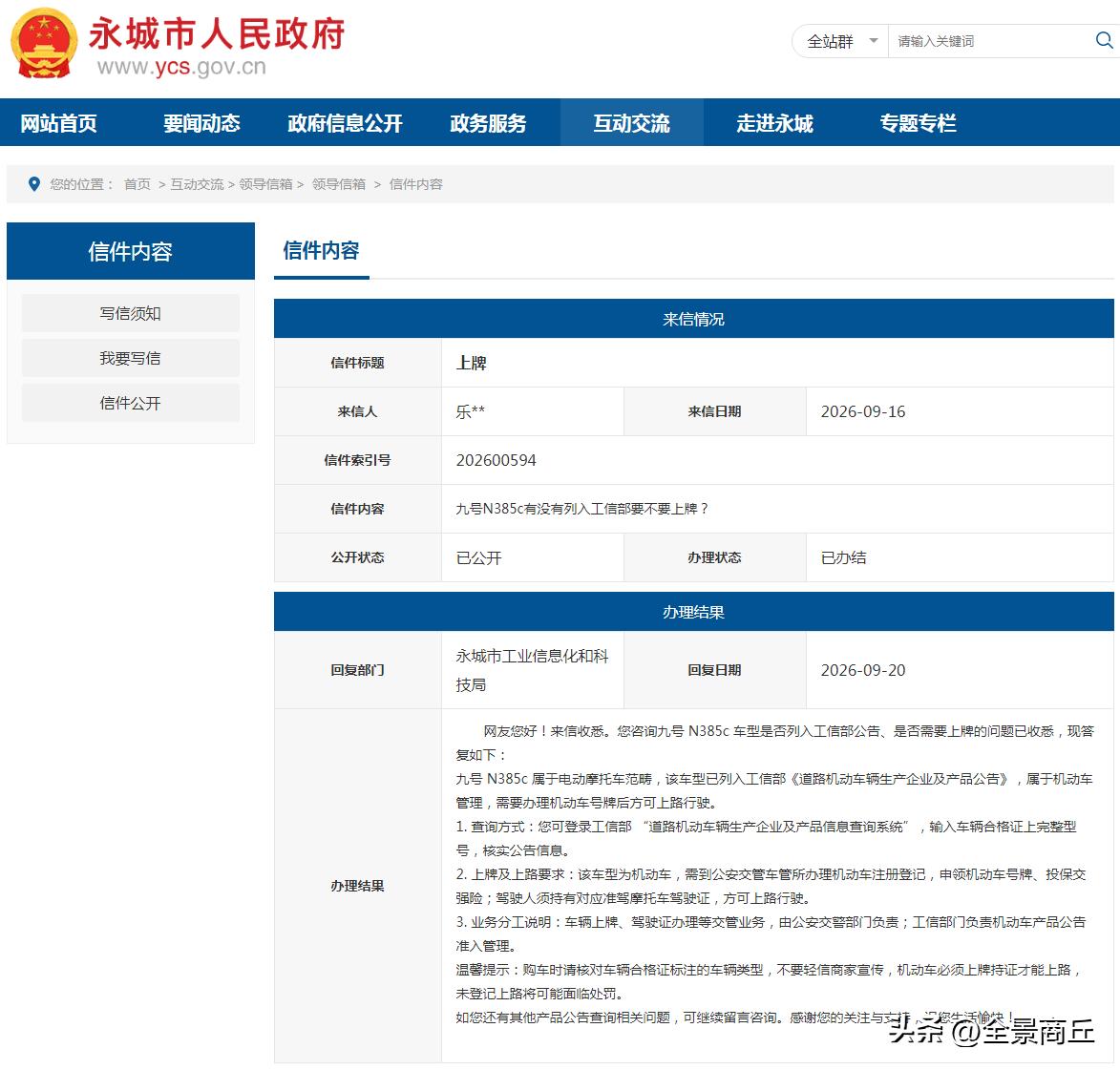The image size is (1120, 1070).
Task: Click the 办理结果 section header bar
Action: tap(693, 612)
